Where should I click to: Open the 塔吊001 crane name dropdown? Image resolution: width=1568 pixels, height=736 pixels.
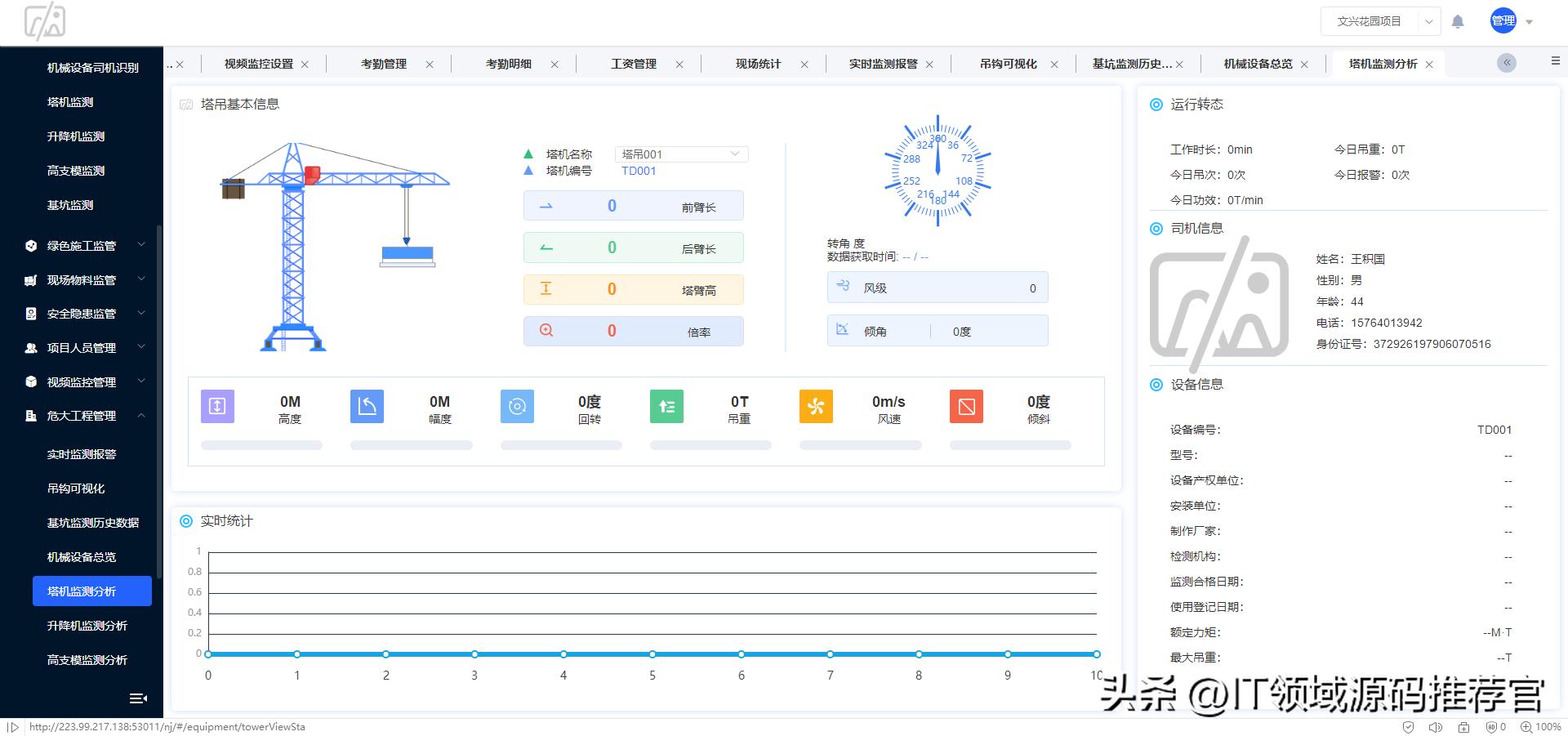(681, 154)
